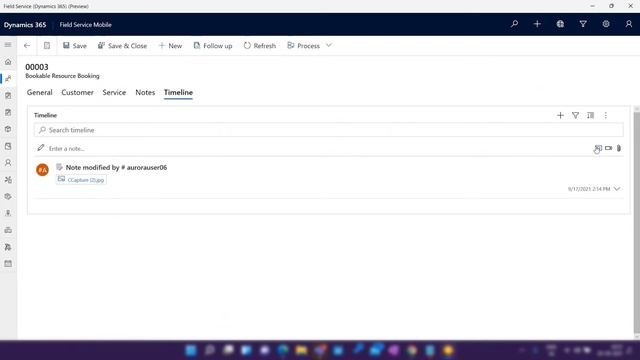
Task: Open the calendar sidebar icon at bottom
Action: (8, 264)
